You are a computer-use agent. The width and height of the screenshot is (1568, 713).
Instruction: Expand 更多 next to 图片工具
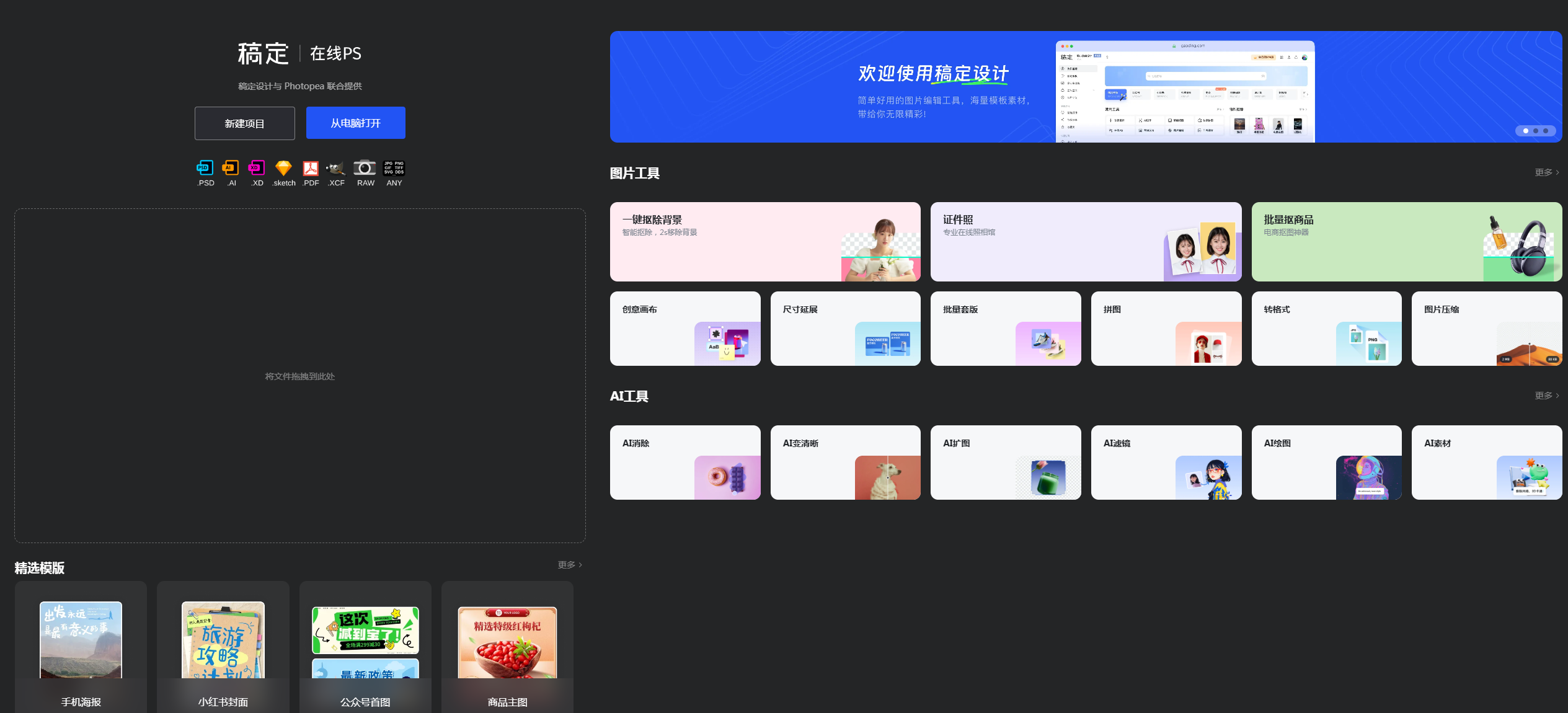(x=1545, y=172)
